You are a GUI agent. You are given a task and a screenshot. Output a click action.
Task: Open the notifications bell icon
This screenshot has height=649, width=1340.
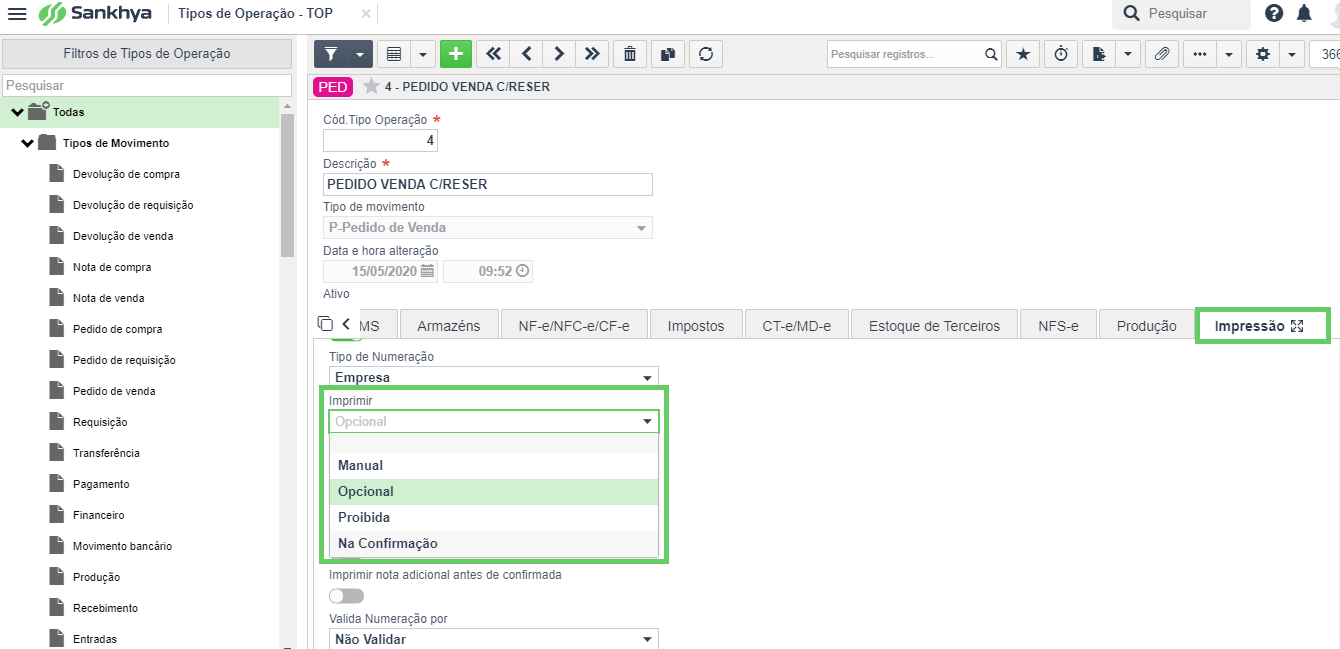[1304, 13]
